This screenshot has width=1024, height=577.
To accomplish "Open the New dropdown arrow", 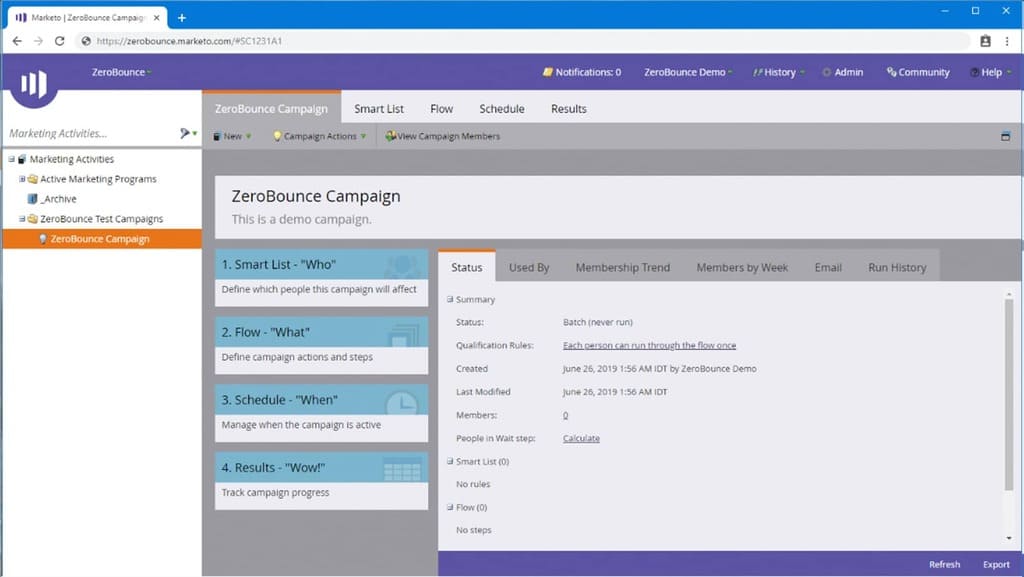I will pyautogui.click(x=249, y=136).
